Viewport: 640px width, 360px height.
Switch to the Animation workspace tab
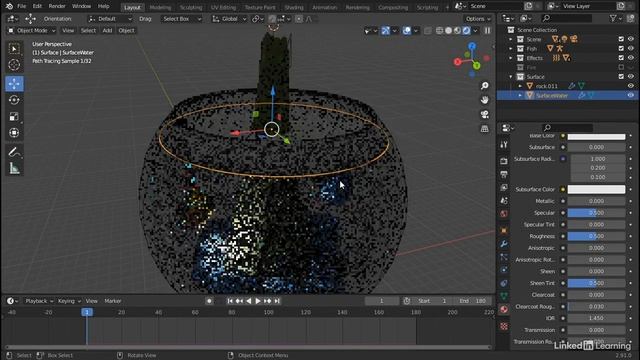pos(324,7)
